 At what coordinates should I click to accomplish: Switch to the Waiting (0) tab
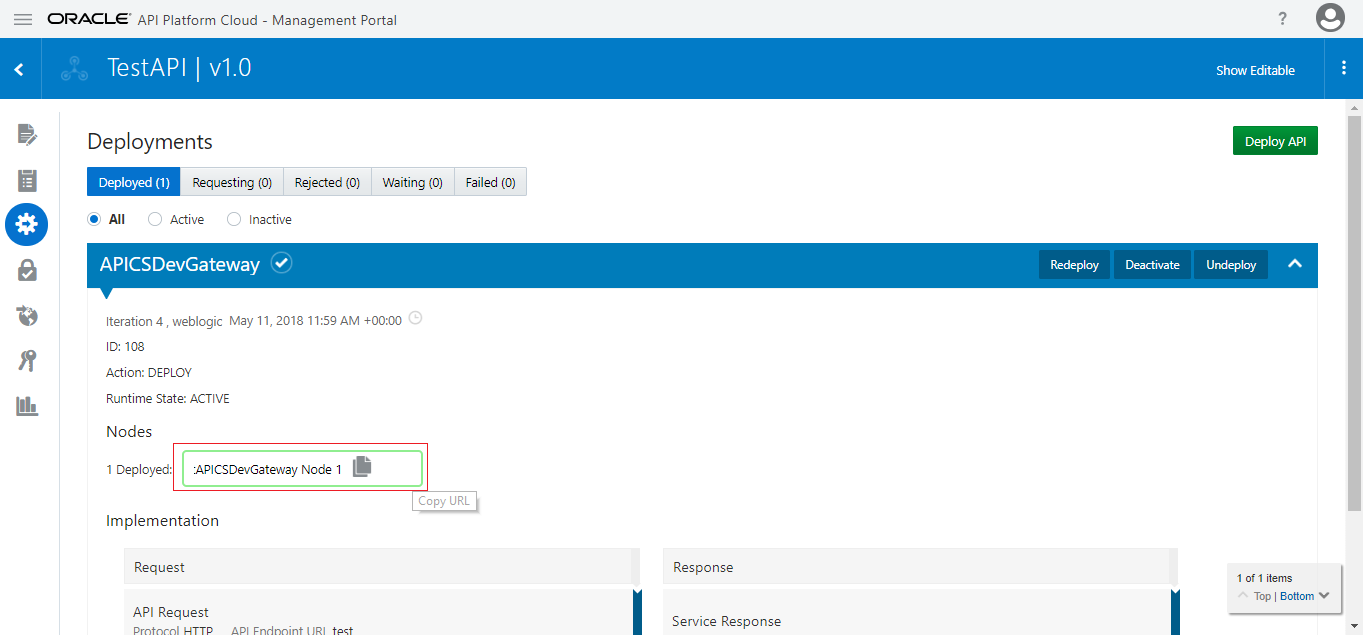coord(412,182)
